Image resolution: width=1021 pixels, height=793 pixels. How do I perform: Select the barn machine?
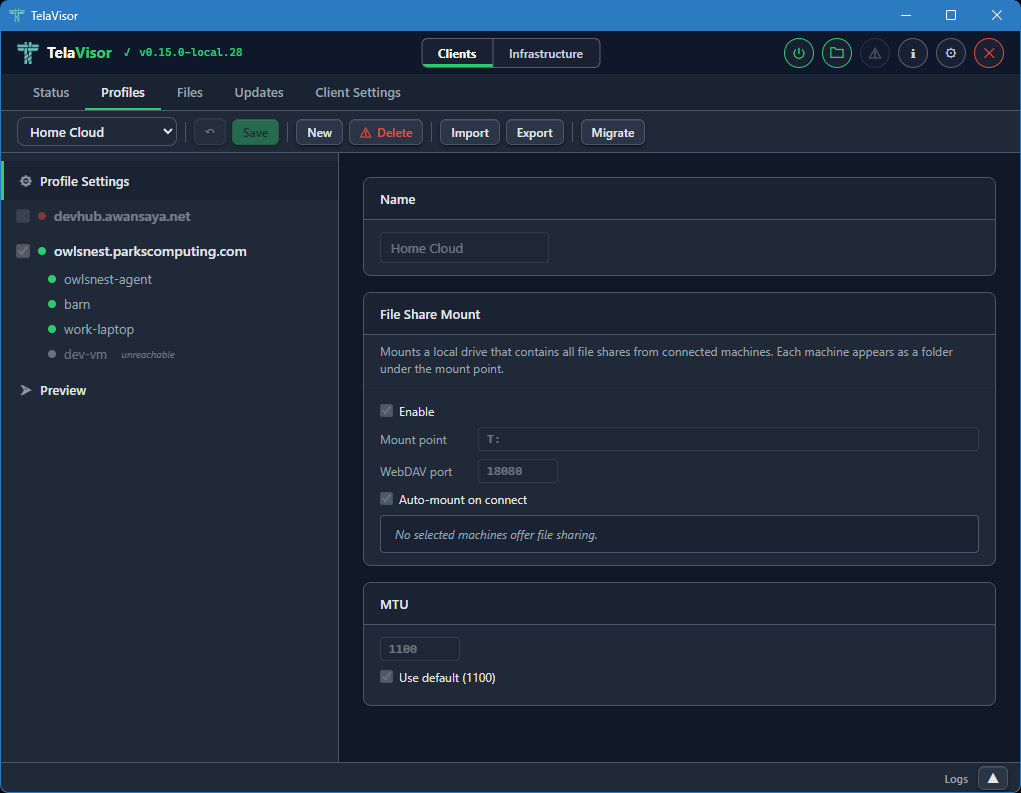[77, 304]
